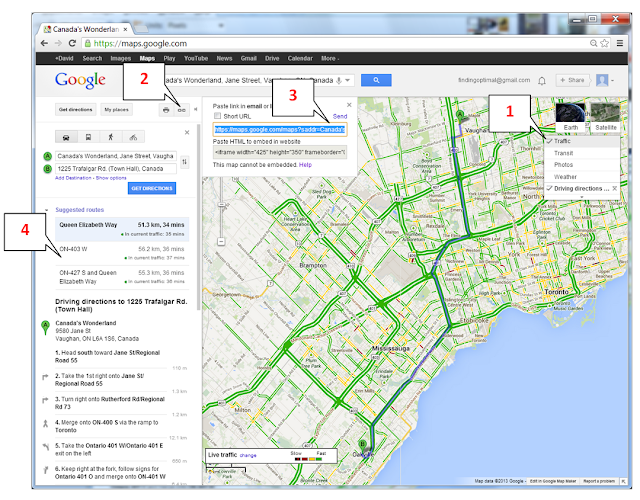Click the zoom magnifier icon in the address bar
The height and width of the screenshot is (500, 640).
pos(593,43)
